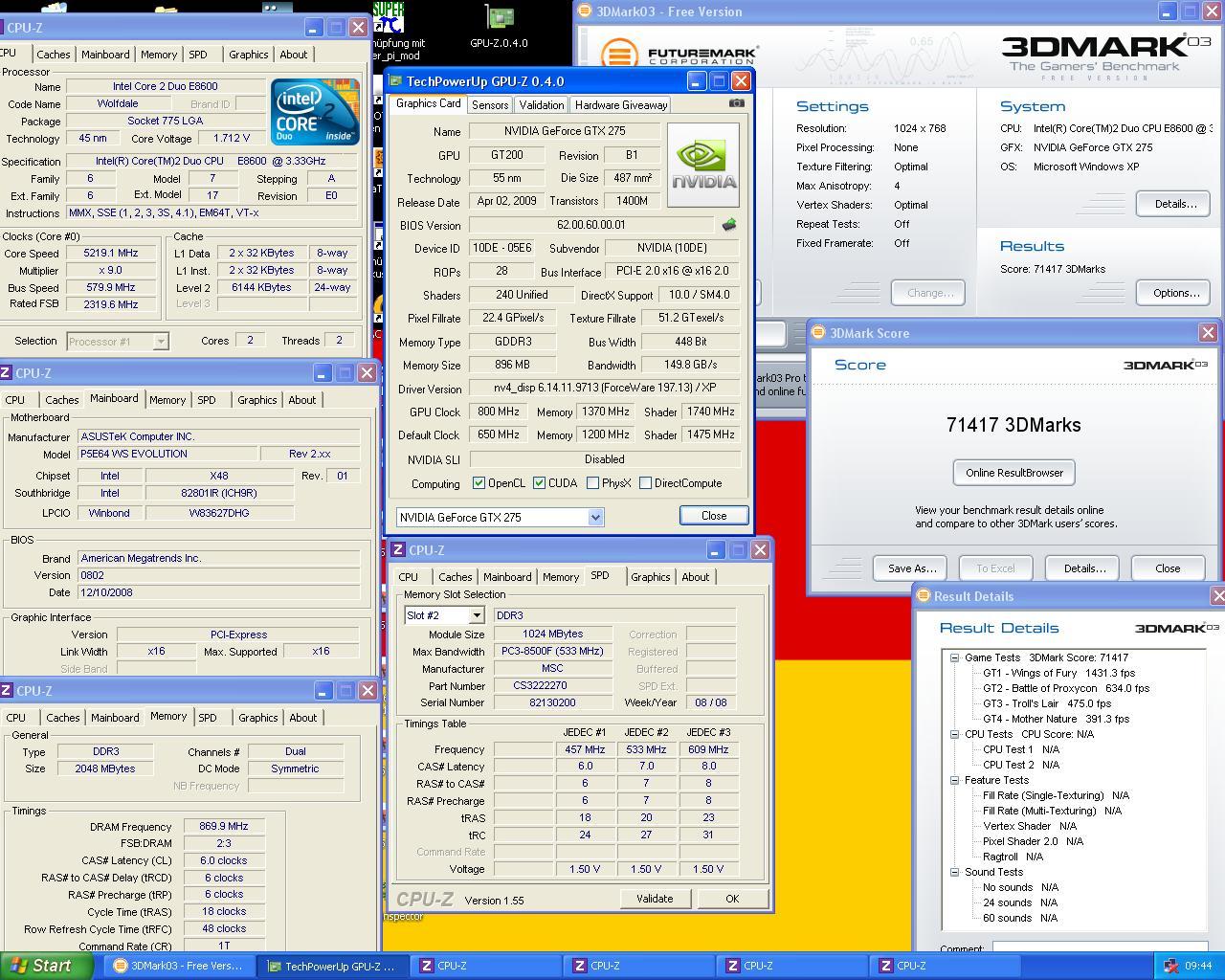
Task: Select GT2 - Battle of Proxycon row
Action: pos(1066,688)
